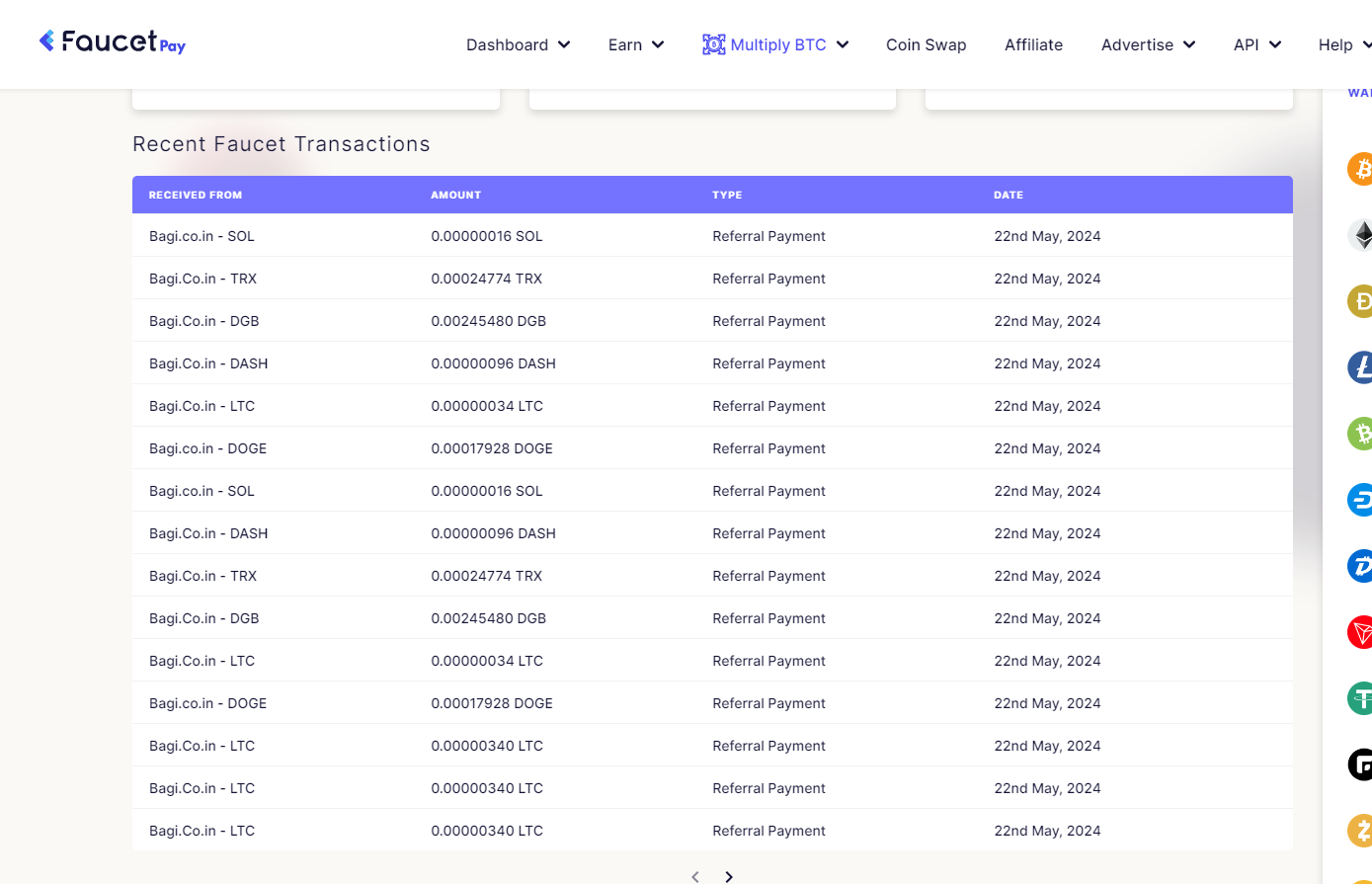Select the Feyorra wallet icon
This screenshot has height=884, width=1372.
click(1360, 764)
